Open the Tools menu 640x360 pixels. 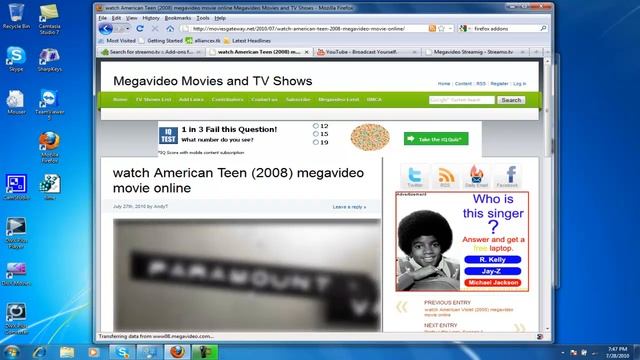(x=202, y=18)
